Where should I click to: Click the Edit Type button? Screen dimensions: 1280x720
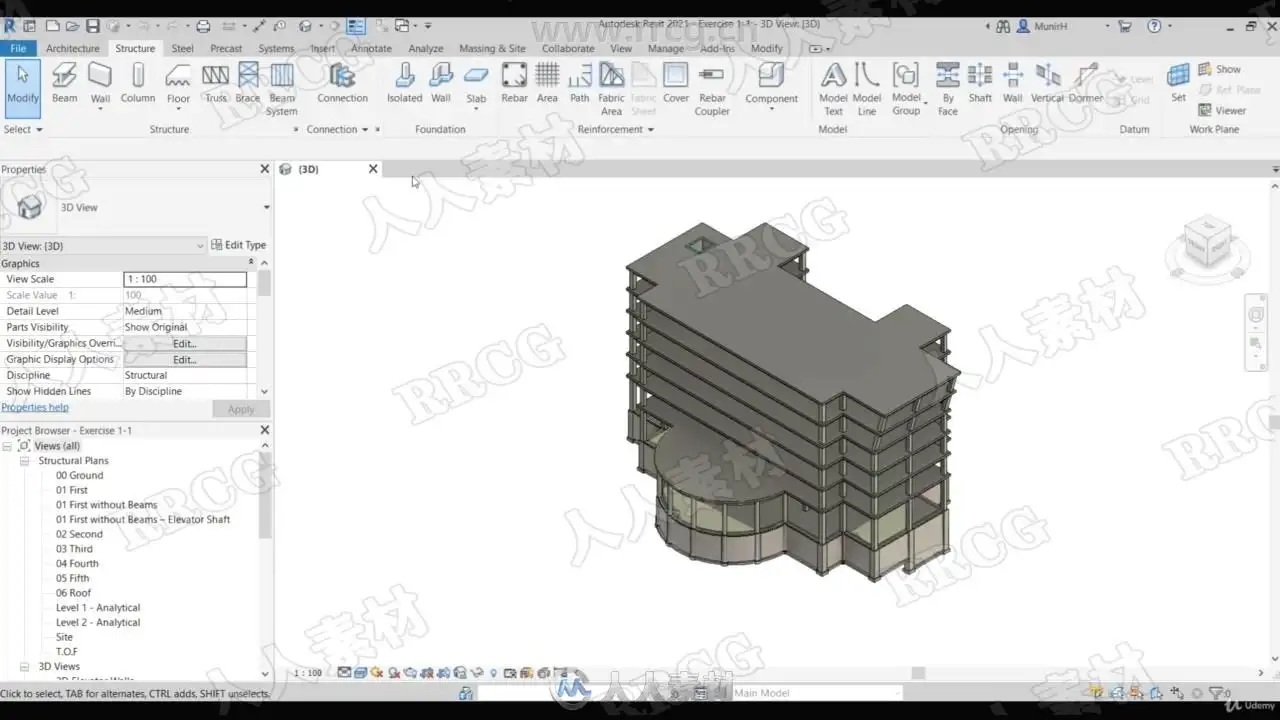(x=238, y=245)
